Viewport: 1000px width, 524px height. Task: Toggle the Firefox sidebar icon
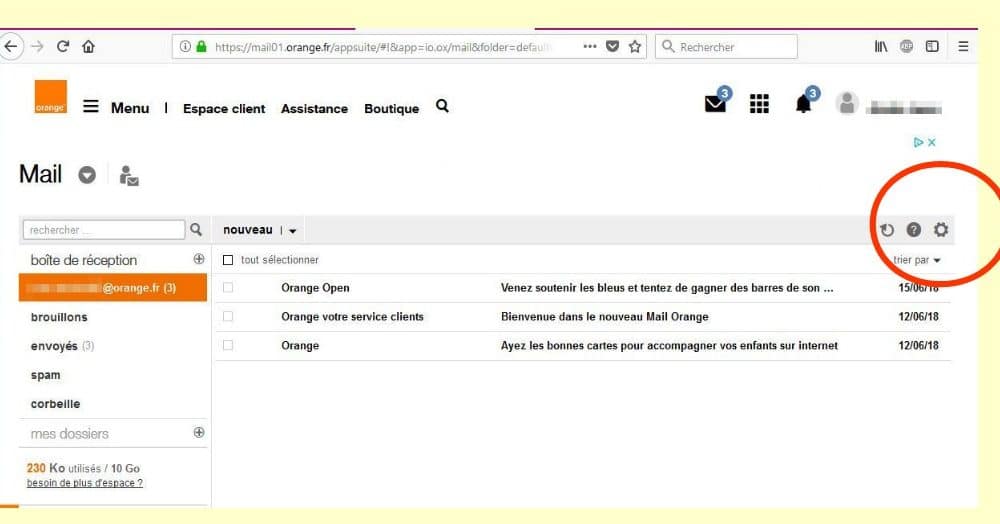(x=932, y=47)
